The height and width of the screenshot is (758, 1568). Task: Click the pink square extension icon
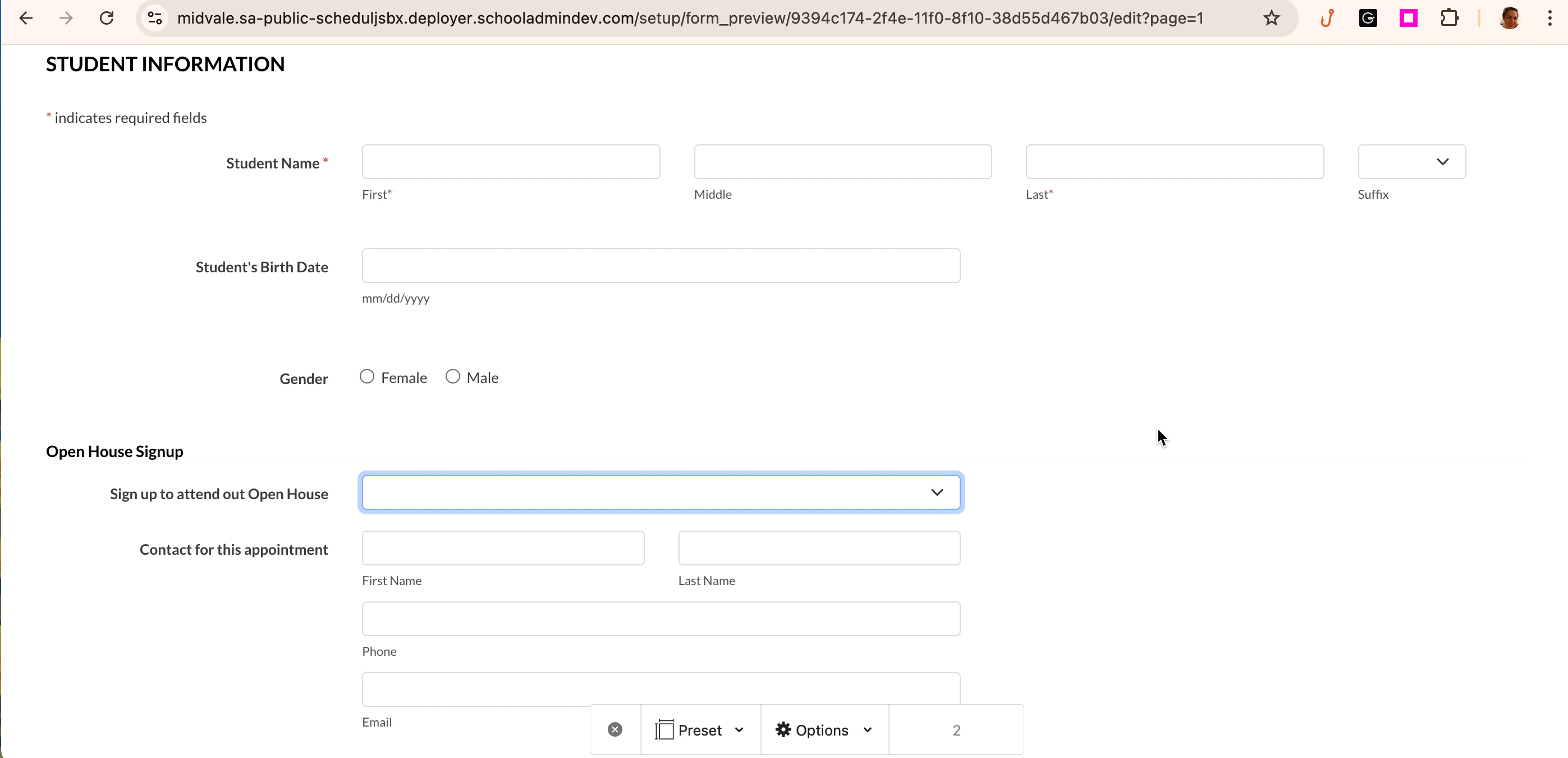pyautogui.click(x=1409, y=19)
